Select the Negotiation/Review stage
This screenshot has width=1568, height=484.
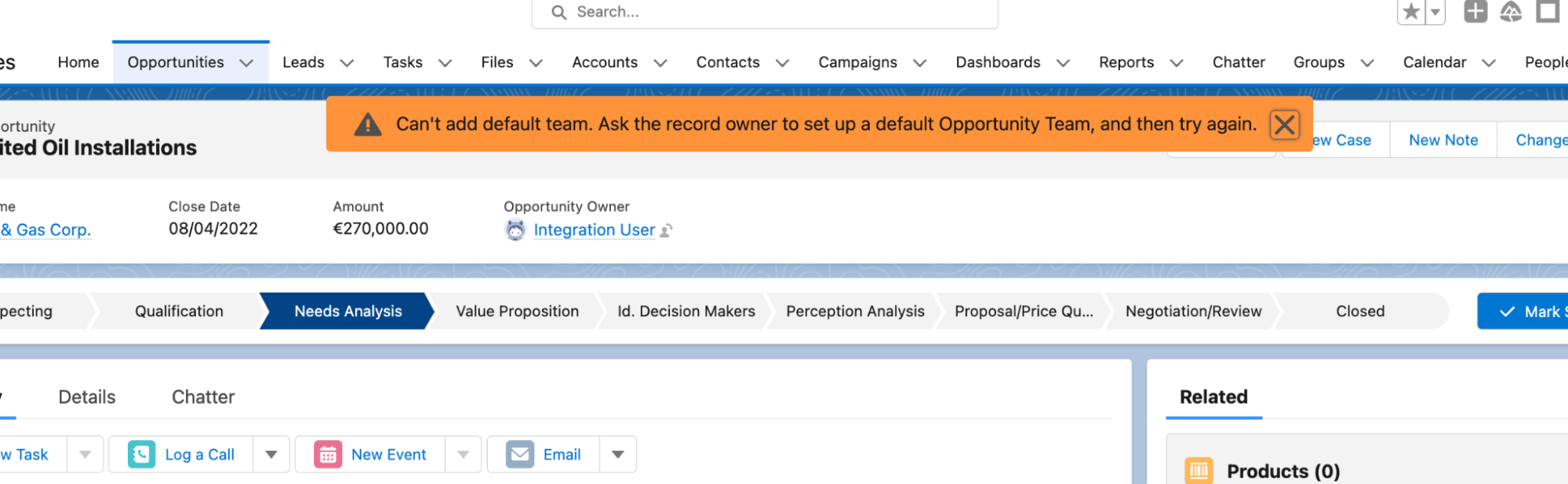click(1193, 311)
